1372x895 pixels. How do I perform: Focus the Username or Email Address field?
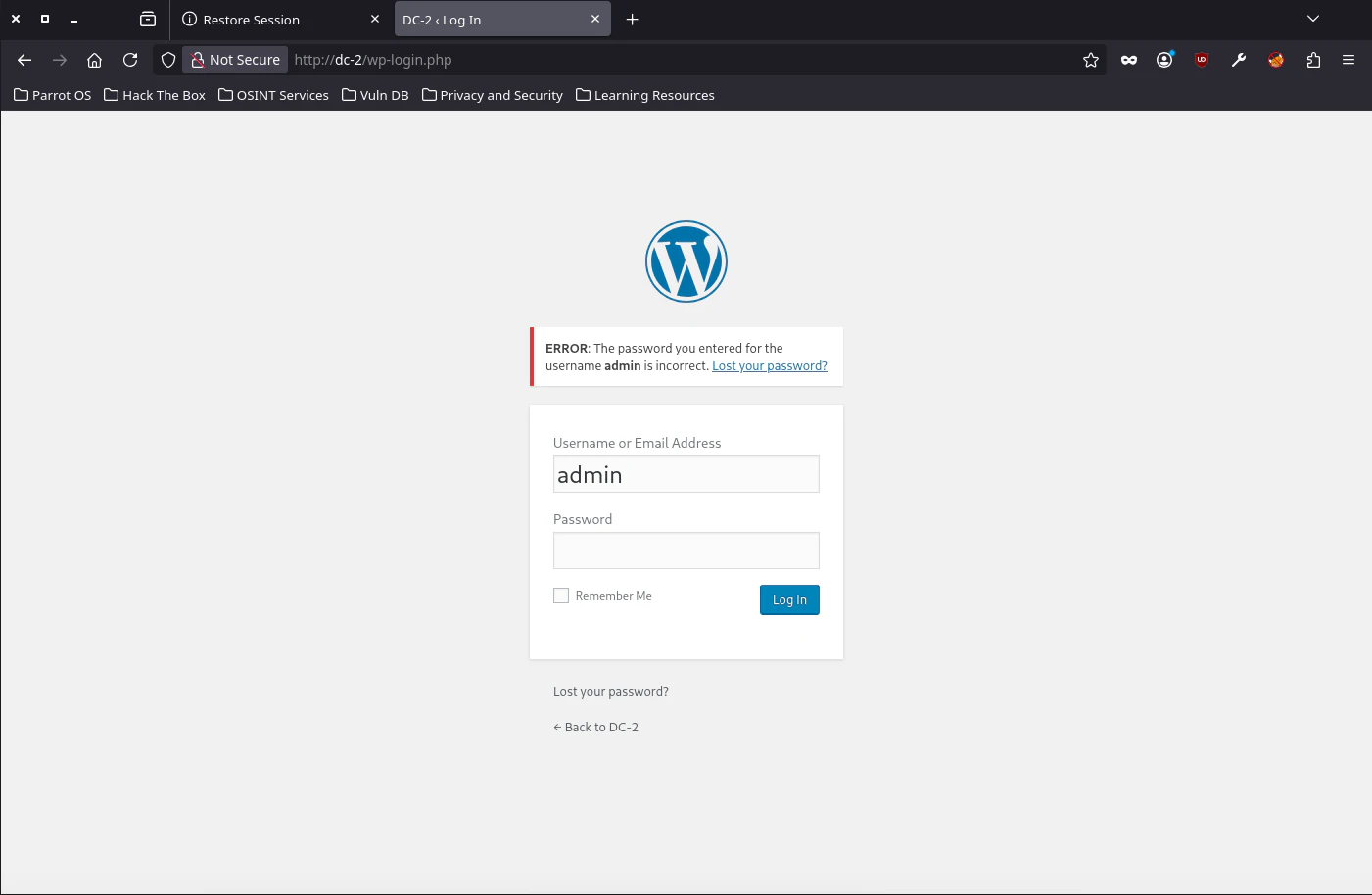686,474
